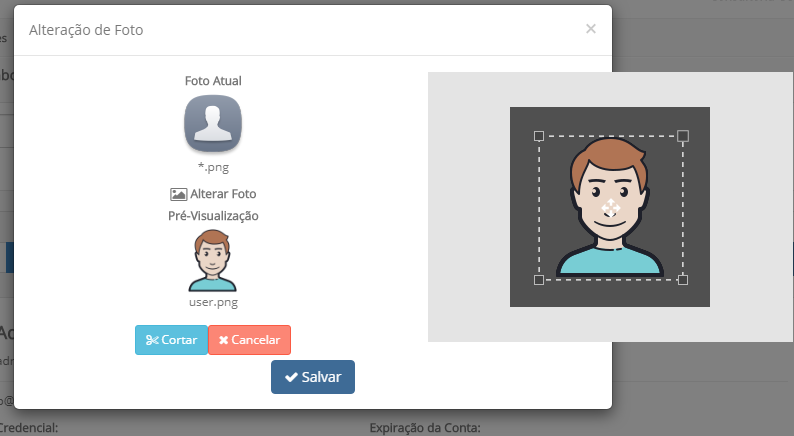Image resolution: width=794 pixels, height=436 pixels.
Task: Click the move crosshair in the crop selection
Action: (x=612, y=207)
